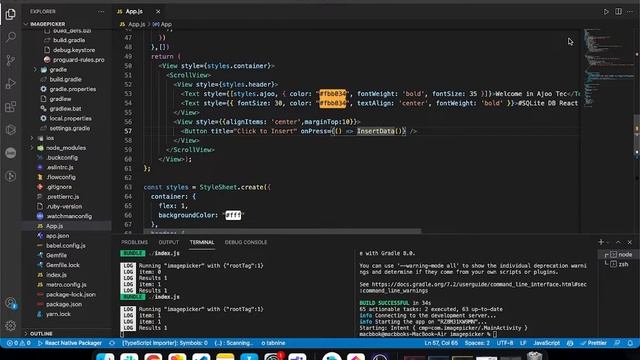Viewport: 640px width, 360px height.
Task: Select the Terminal panel tab
Action: tap(202, 242)
